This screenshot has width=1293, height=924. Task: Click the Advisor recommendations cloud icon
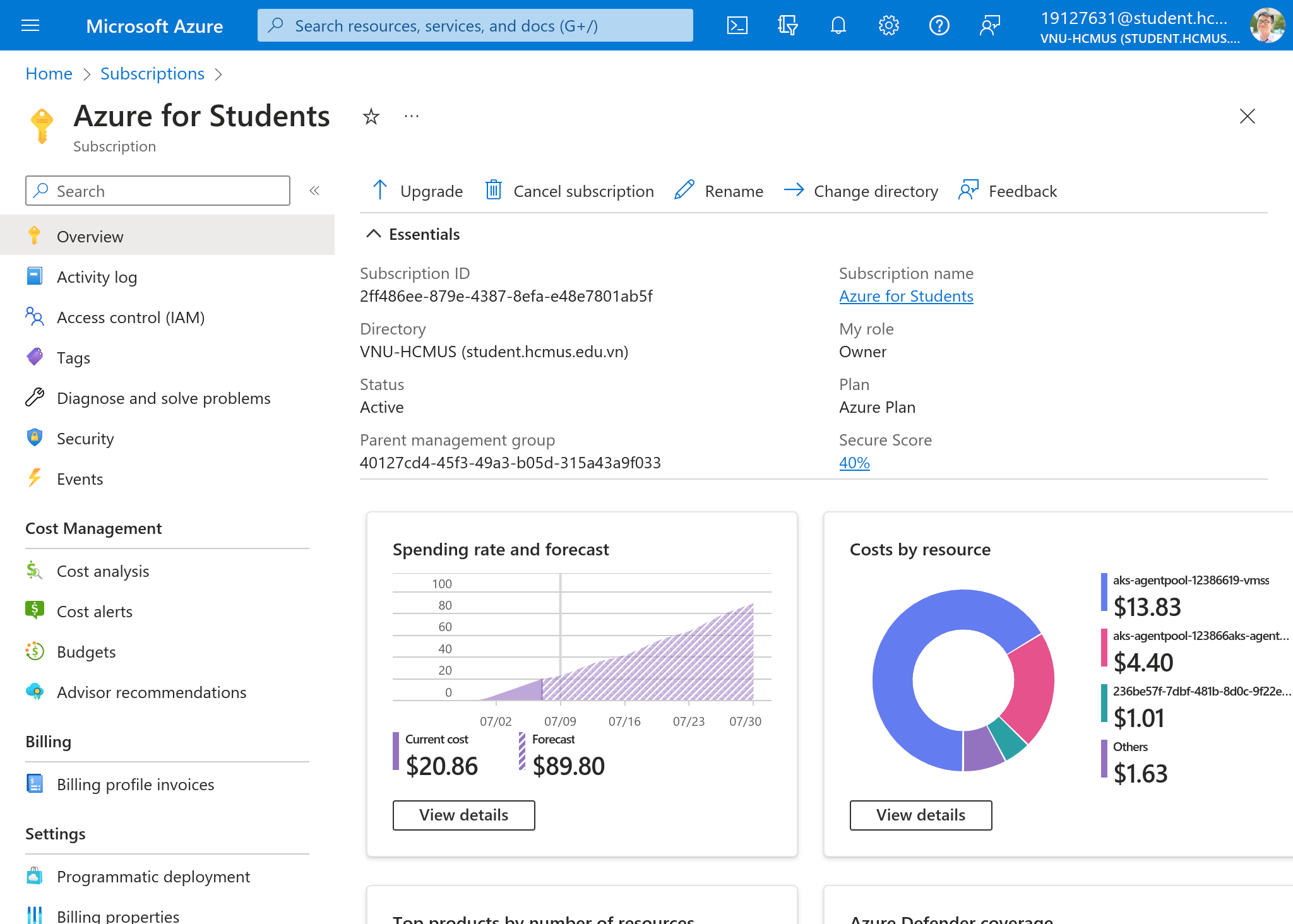click(x=35, y=691)
